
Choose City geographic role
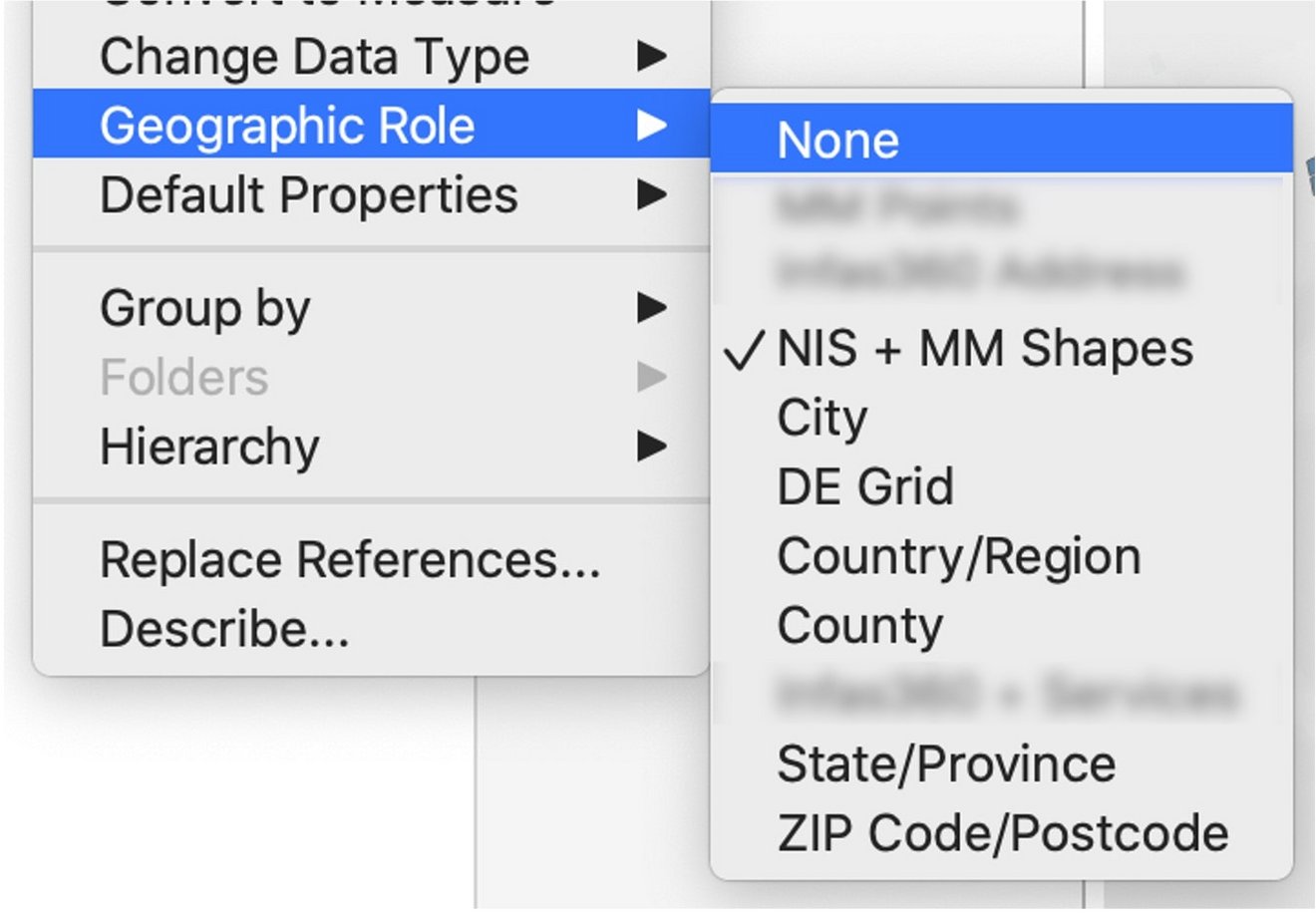click(x=822, y=418)
